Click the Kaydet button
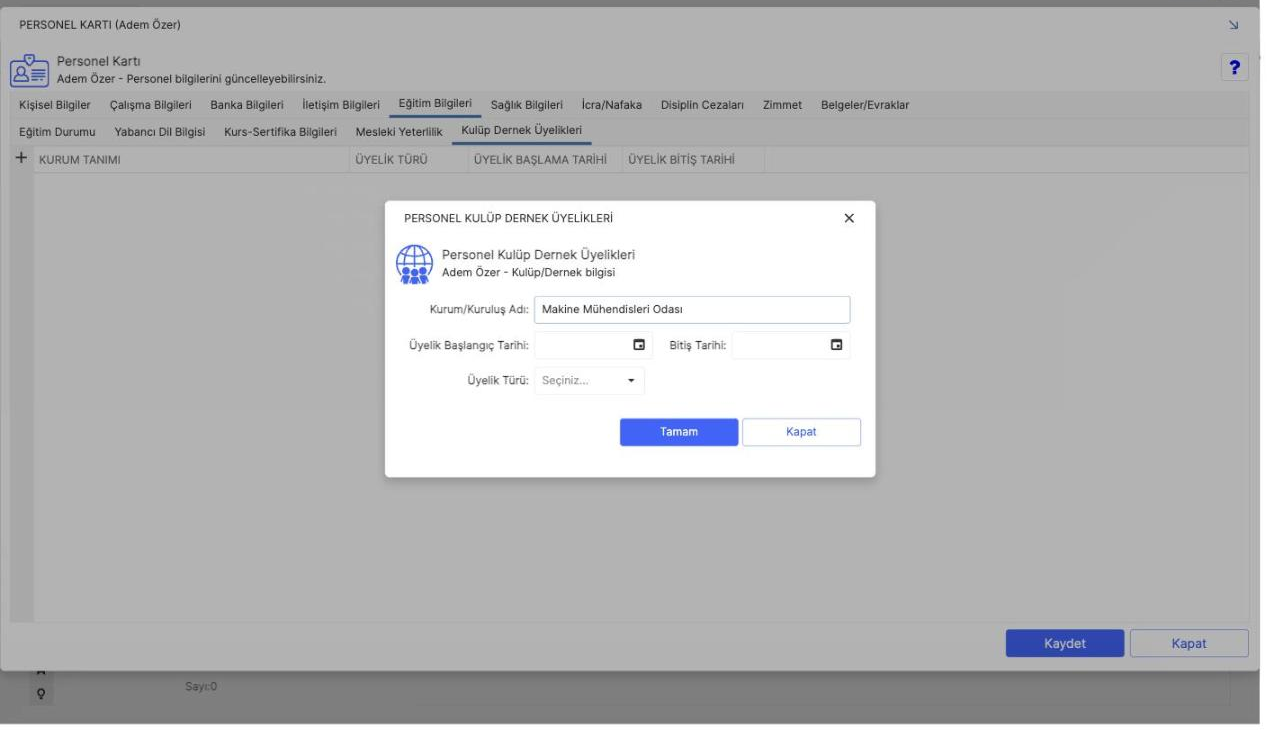 1065,643
